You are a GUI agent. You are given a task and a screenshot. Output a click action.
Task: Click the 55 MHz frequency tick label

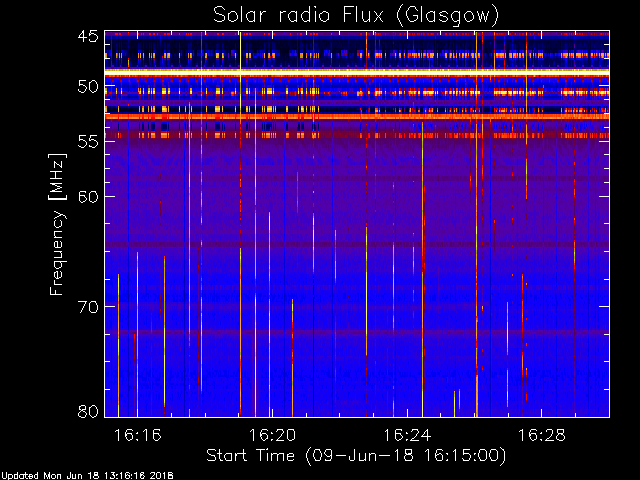pyautogui.click(x=88, y=142)
